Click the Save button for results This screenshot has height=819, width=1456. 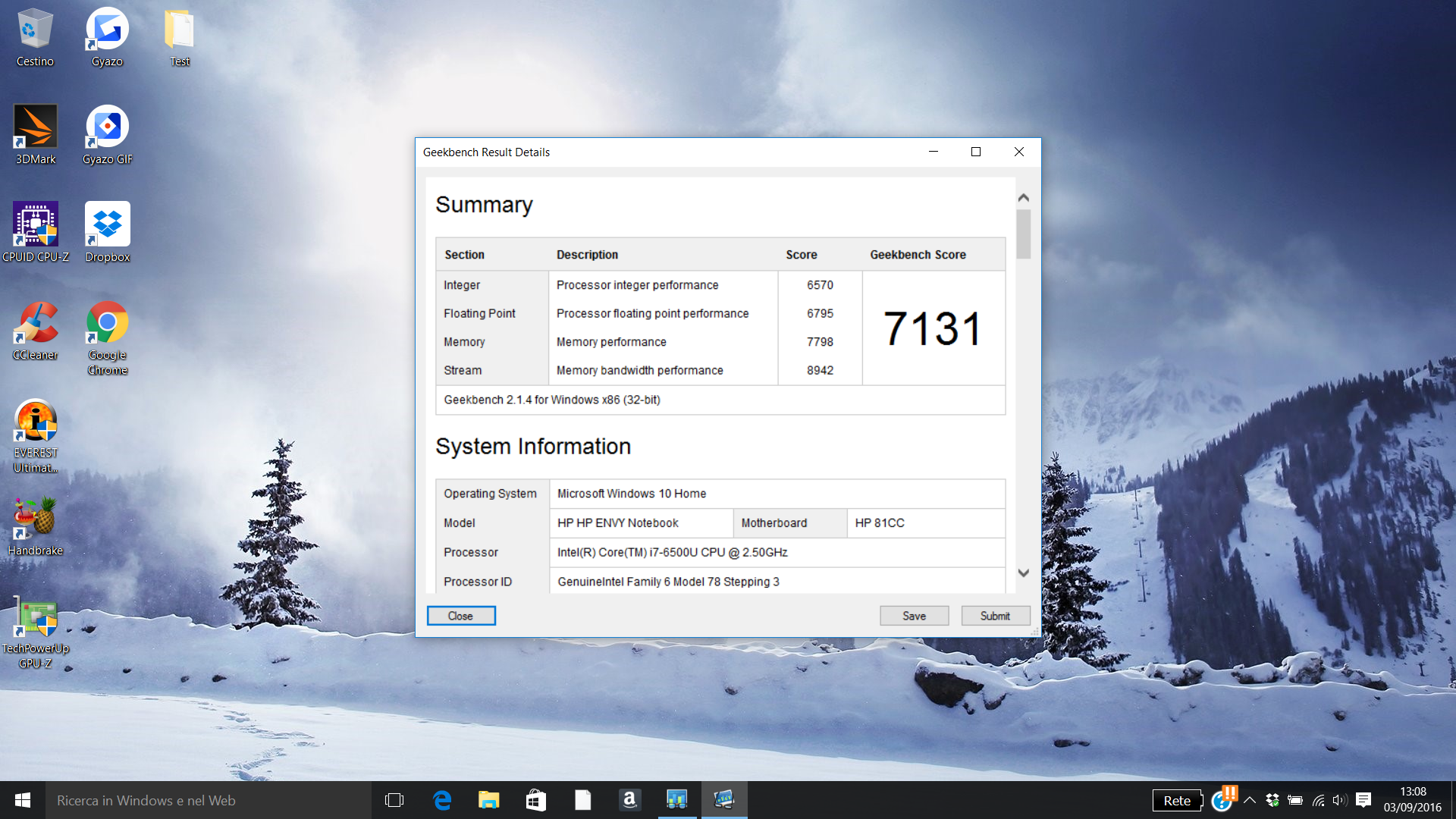tap(914, 616)
